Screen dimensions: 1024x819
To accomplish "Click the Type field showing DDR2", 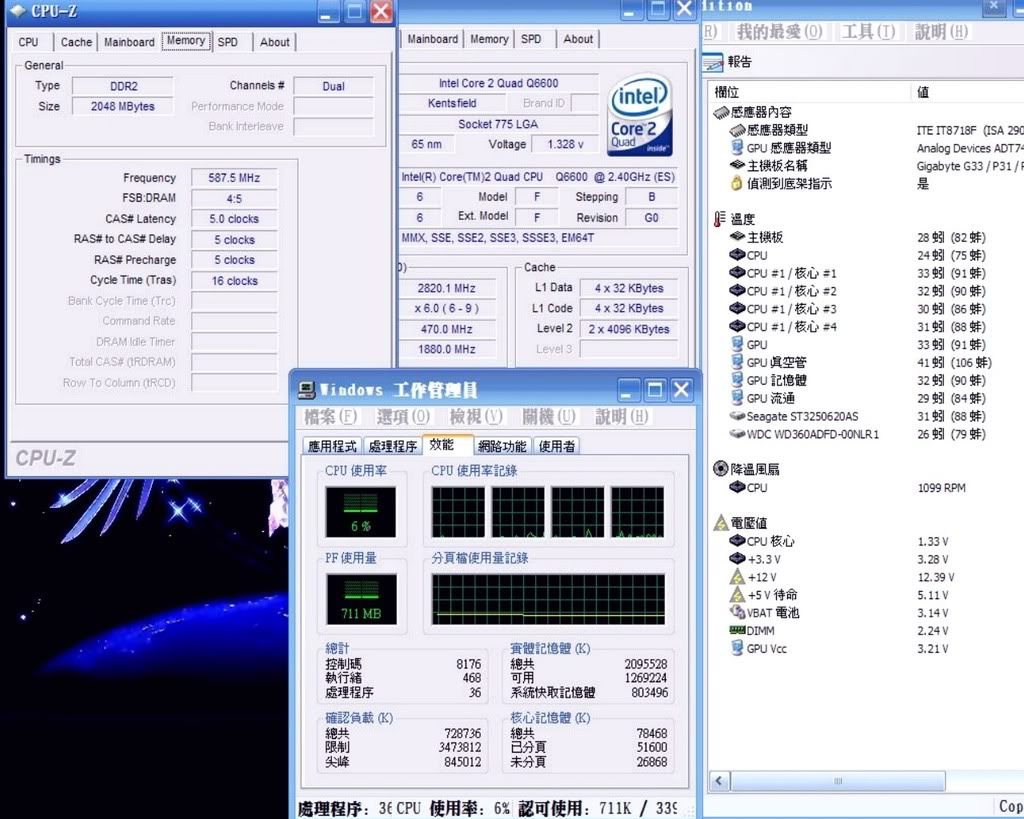I will (123, 86).
